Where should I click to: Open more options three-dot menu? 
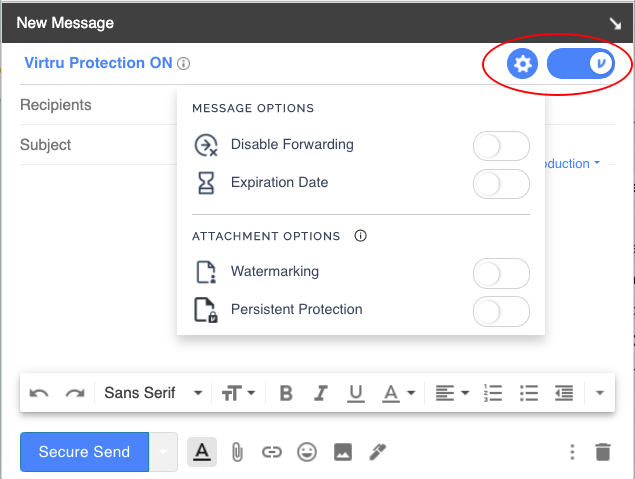point(572,452)
